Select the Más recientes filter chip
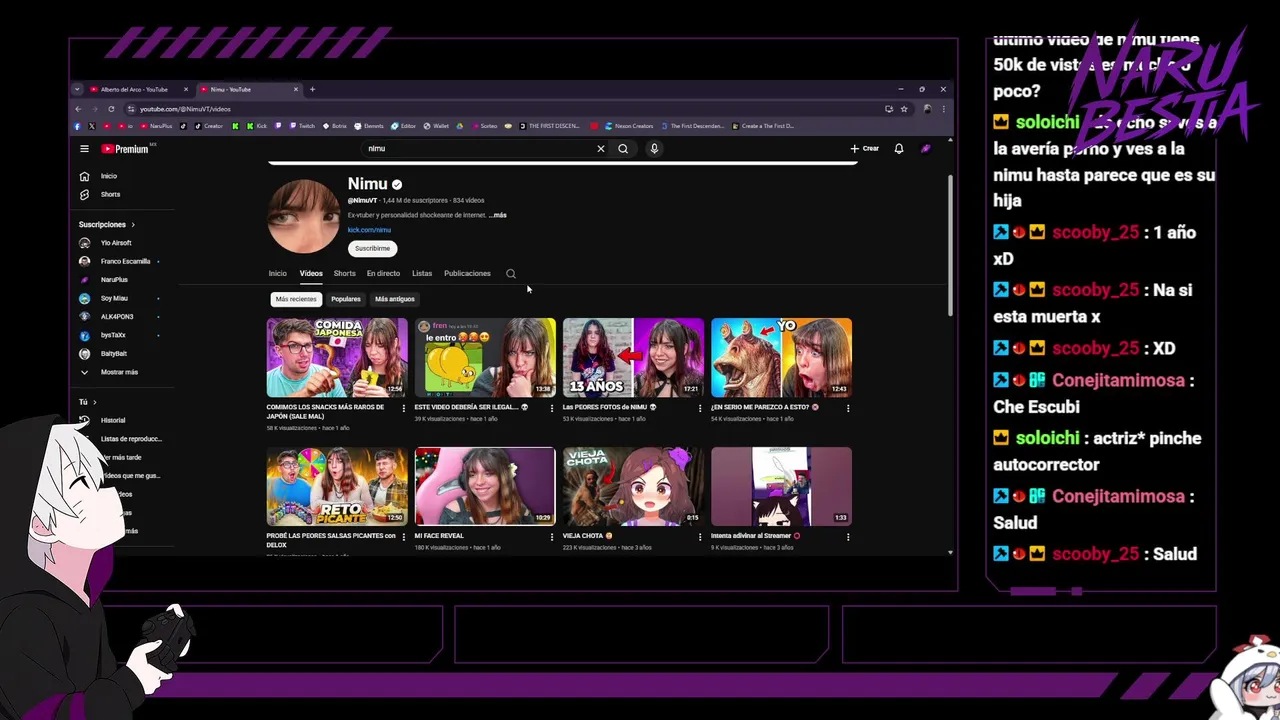 (x=296, y=299)
